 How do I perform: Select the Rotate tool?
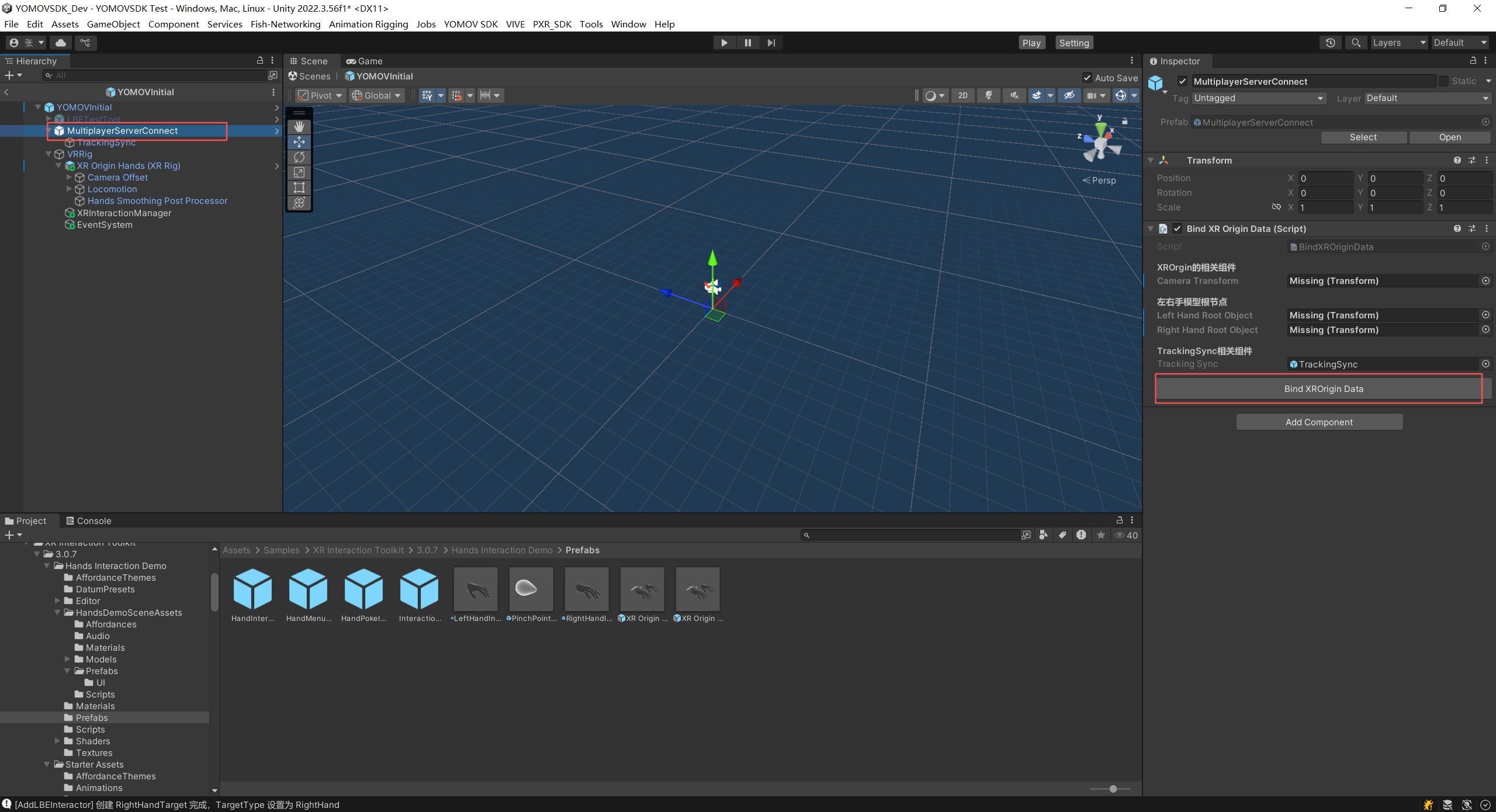[299, 157]
